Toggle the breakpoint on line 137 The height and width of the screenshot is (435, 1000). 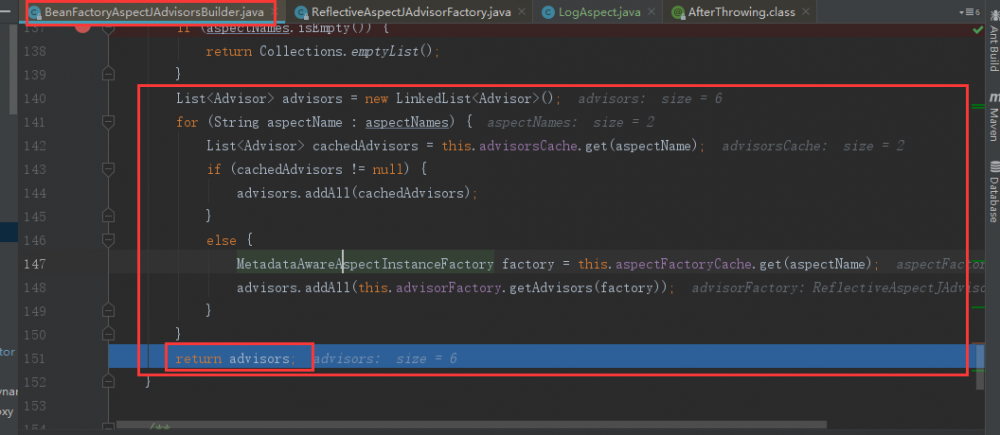pyautogui.click(x=82, y=27)
